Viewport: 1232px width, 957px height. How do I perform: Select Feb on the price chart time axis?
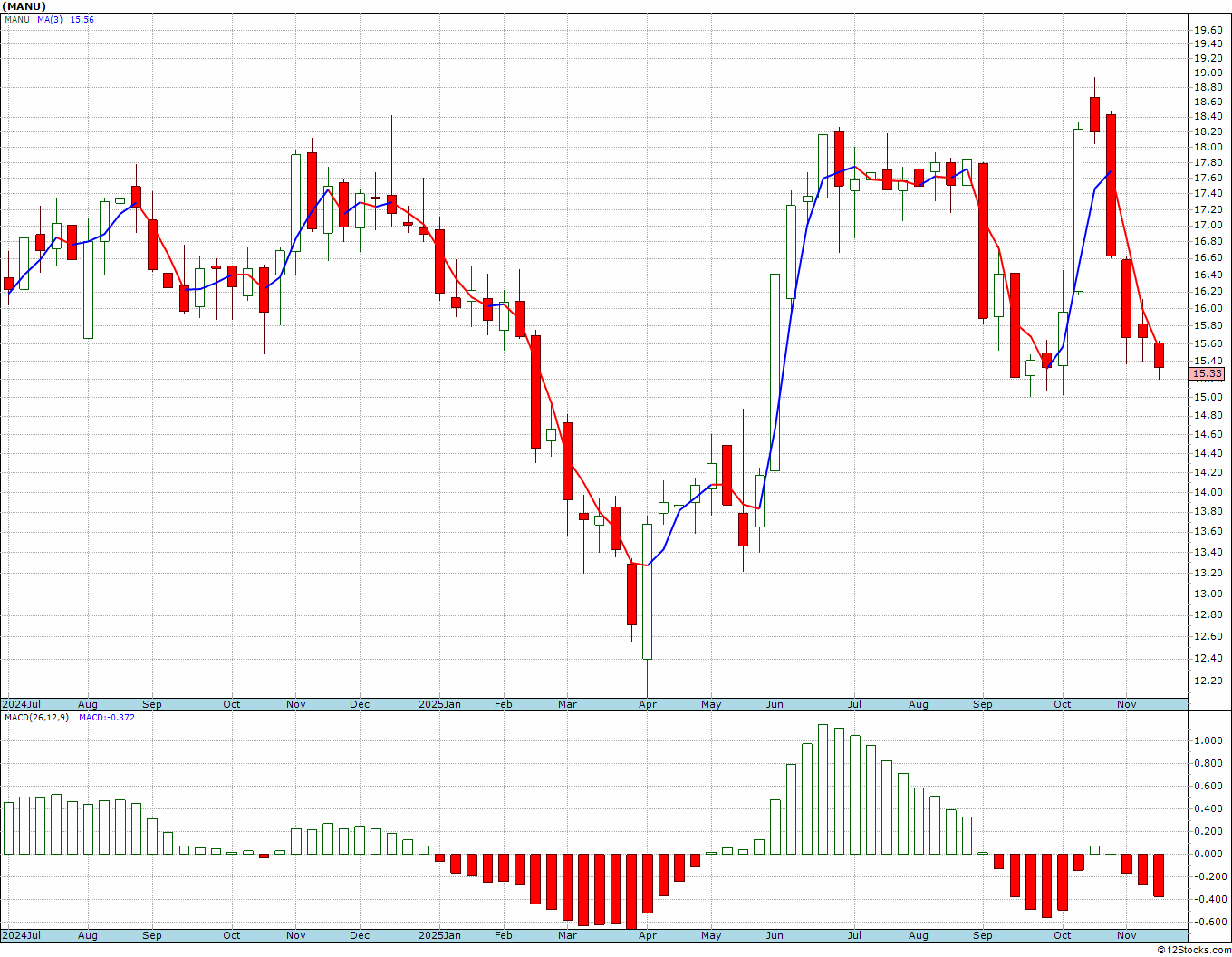tap(503, 704)
